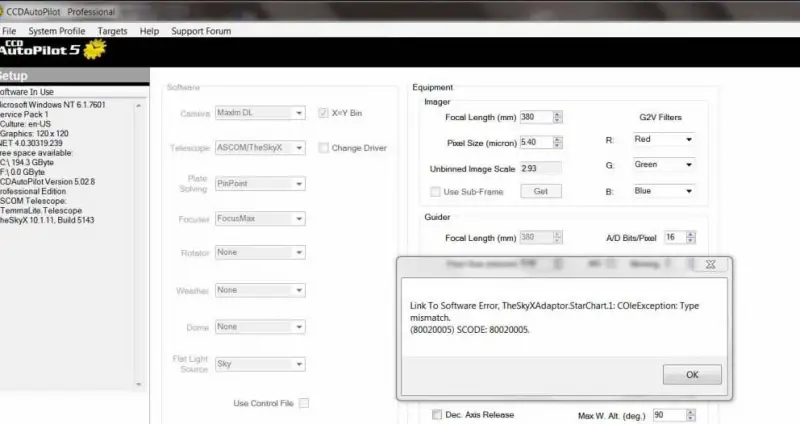Toggle the X=Y Bin checkbox
The image size is (800, 424).
click(x=324, y=113)
